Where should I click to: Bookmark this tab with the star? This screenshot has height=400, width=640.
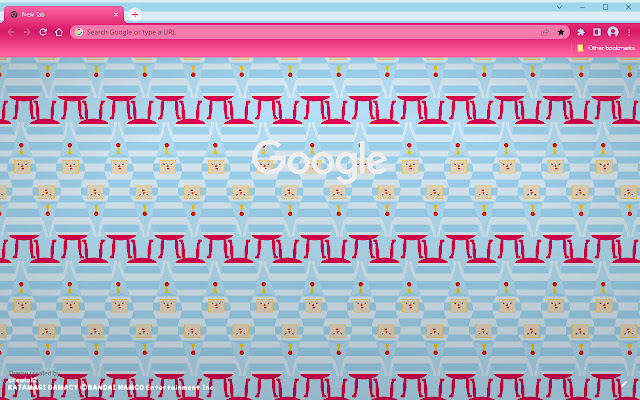(x=561, y=32)
